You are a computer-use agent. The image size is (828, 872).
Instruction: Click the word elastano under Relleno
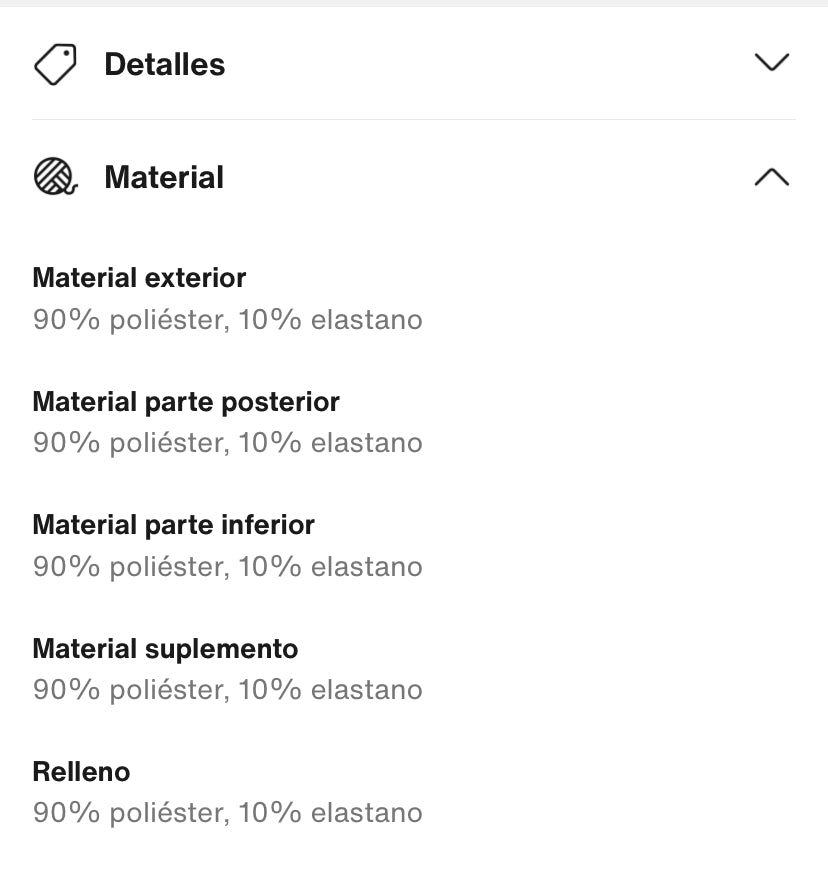coord(366,813)
